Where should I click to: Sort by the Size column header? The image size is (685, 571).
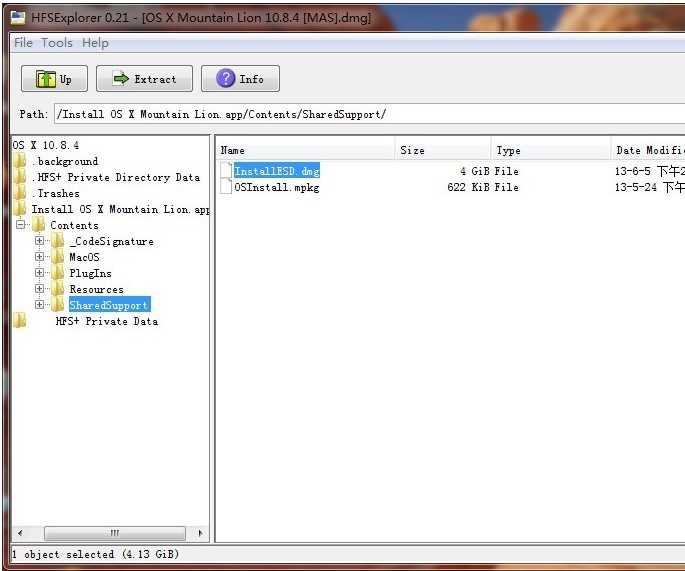(x=443, y=150)
